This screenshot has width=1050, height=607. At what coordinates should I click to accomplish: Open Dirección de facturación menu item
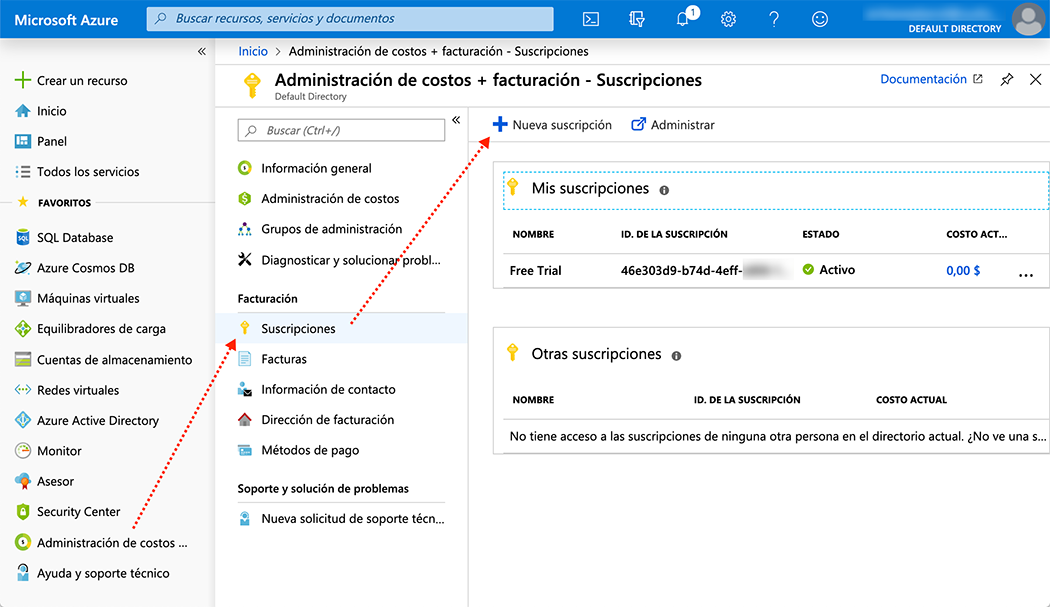[317, 419]
